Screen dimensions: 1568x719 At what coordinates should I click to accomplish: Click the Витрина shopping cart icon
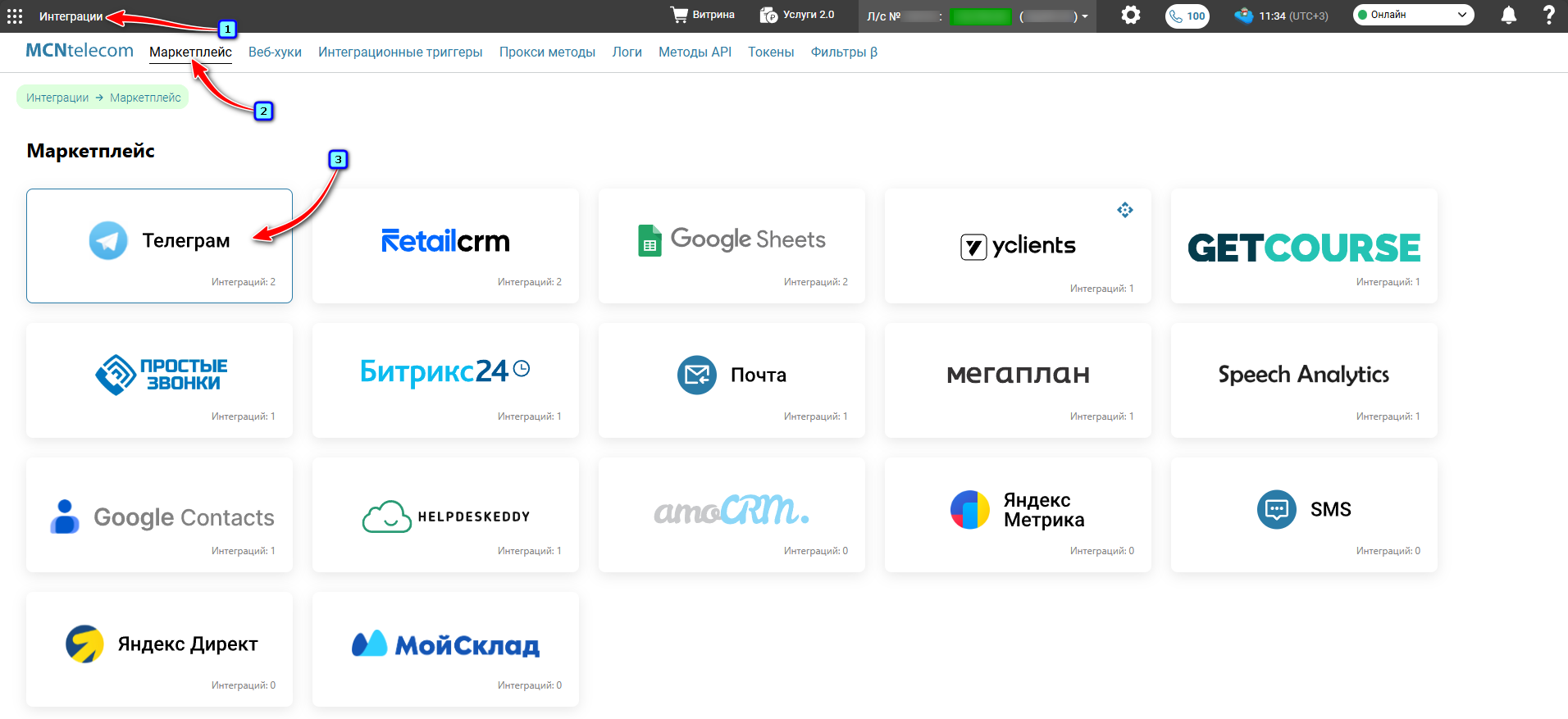point(679,15)
